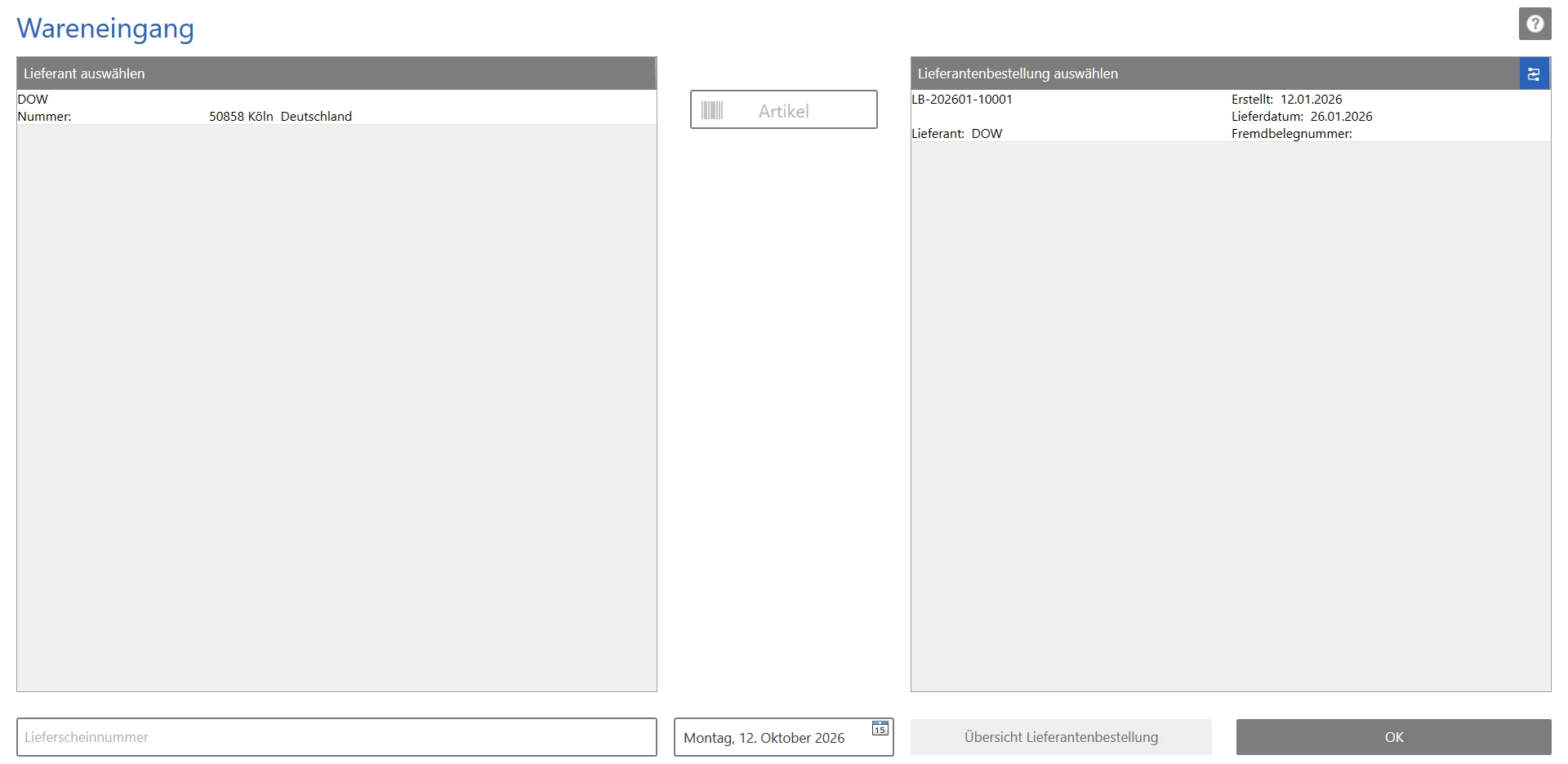The image size is (1568, 764).
Task: Click the date field showing Montag, 12. Oktober 2026
Action: tap(784, 737)
